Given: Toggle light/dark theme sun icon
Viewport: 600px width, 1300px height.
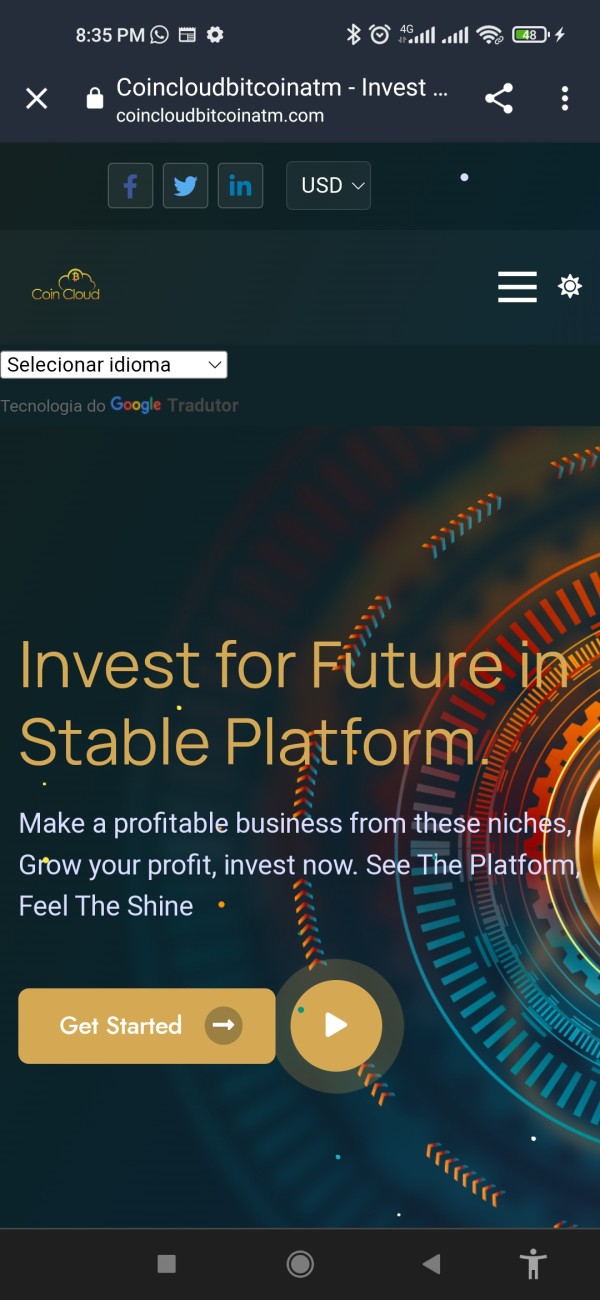Looking at the screenshot, I should point(570,287).
